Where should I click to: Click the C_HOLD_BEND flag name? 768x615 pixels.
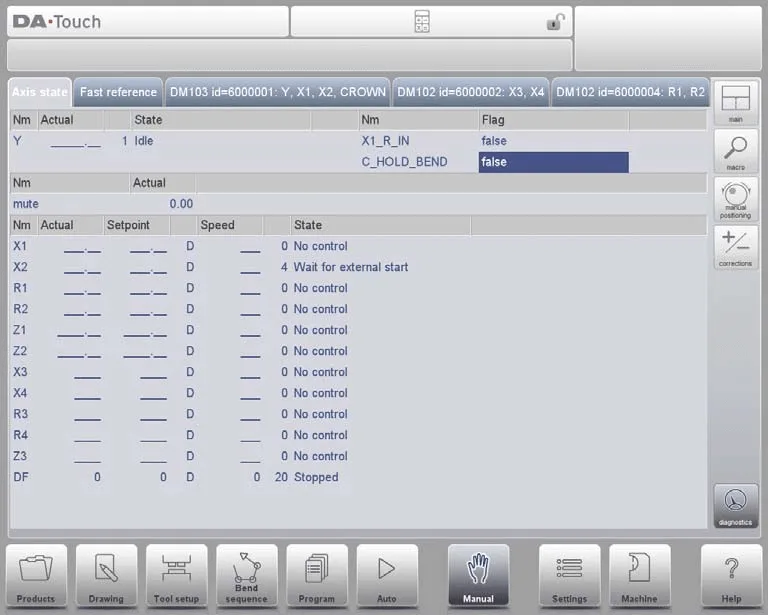[x=404, y=162]
